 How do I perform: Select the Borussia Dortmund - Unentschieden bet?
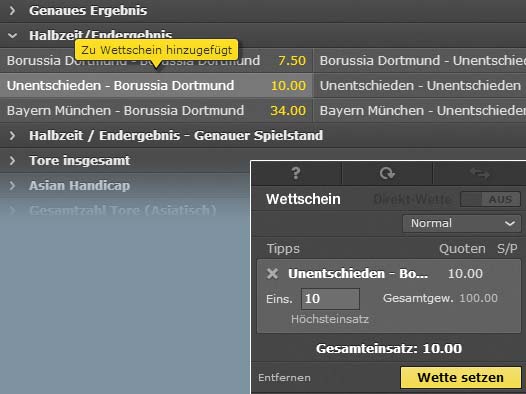[x=420, y=61]
